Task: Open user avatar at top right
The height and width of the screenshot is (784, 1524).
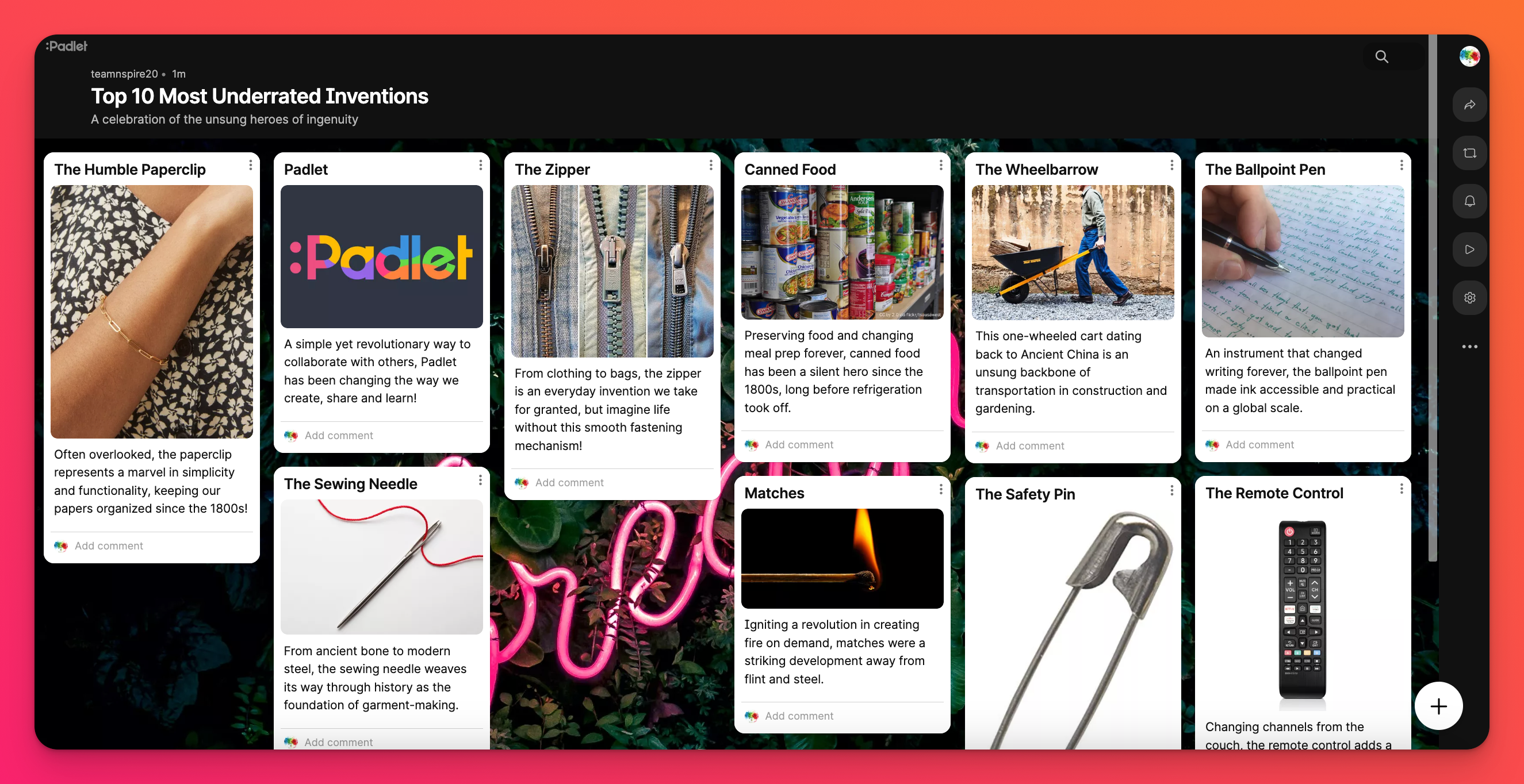Action: coord(1469,57)
